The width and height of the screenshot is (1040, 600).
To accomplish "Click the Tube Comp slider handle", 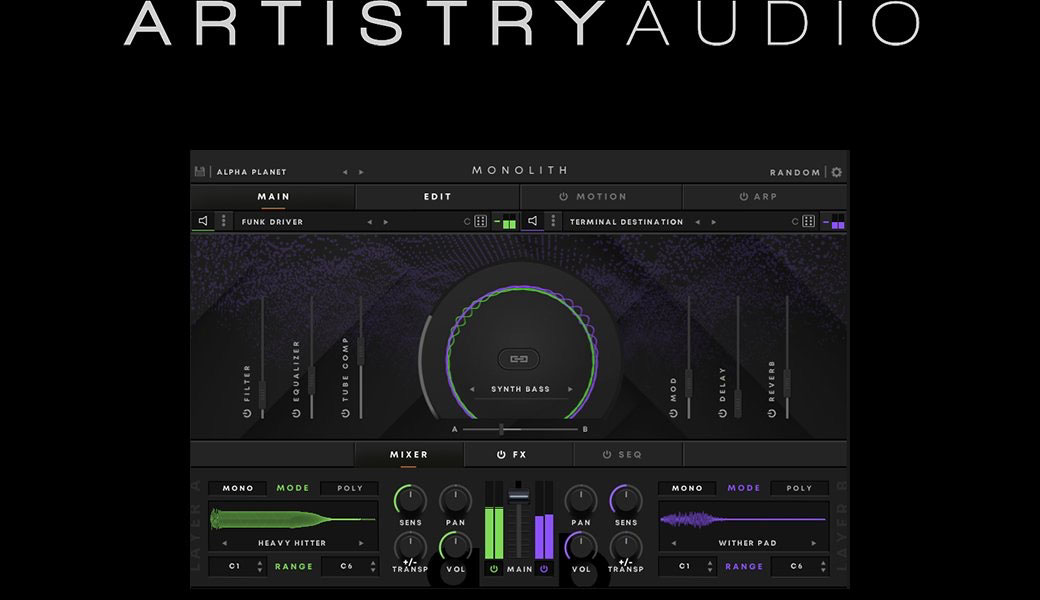I will click(x=361, y=351).
